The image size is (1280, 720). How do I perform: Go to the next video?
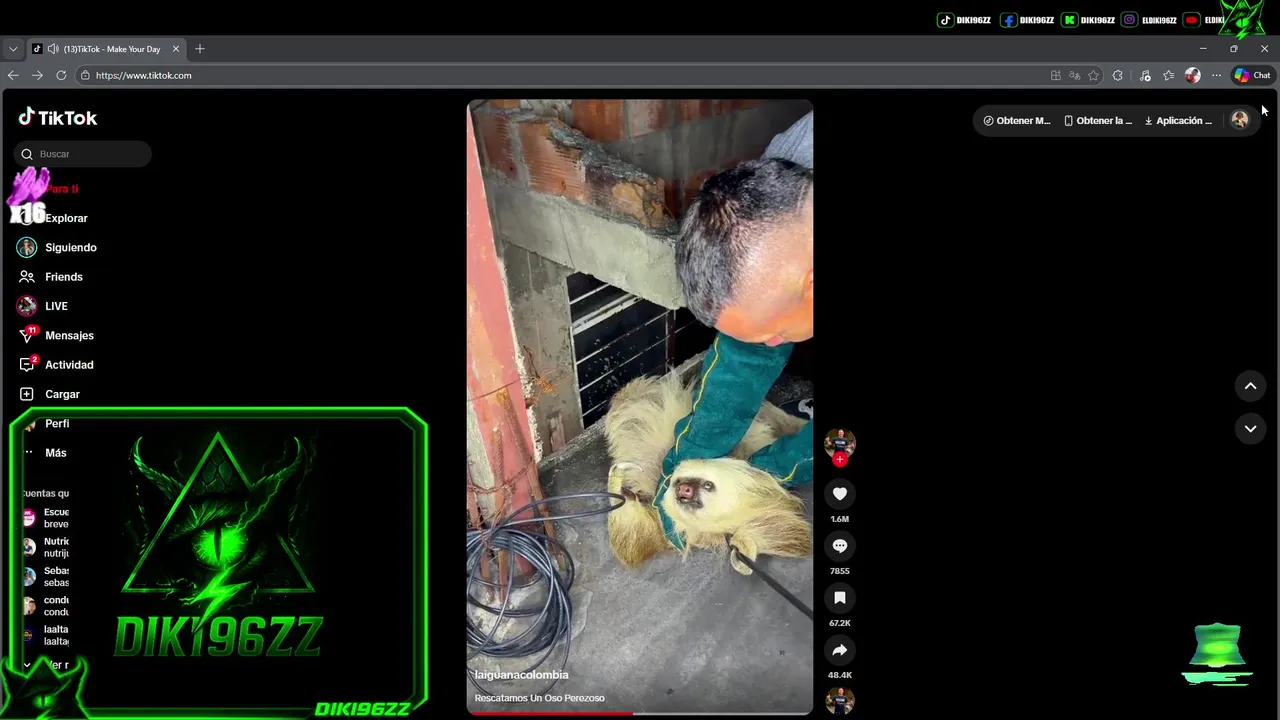click(1250, 428)
